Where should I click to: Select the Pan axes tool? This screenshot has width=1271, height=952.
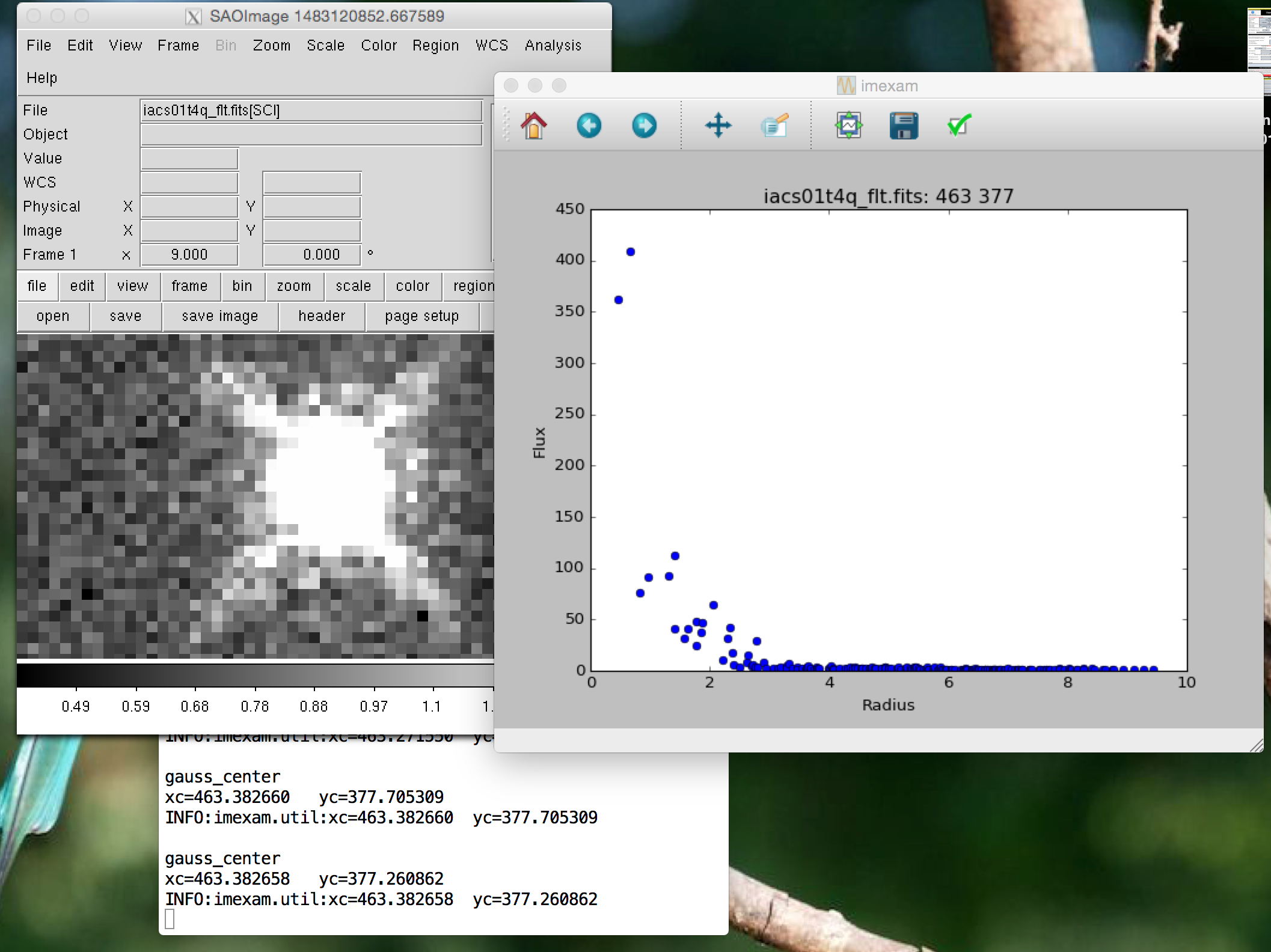tap(718, 126)
